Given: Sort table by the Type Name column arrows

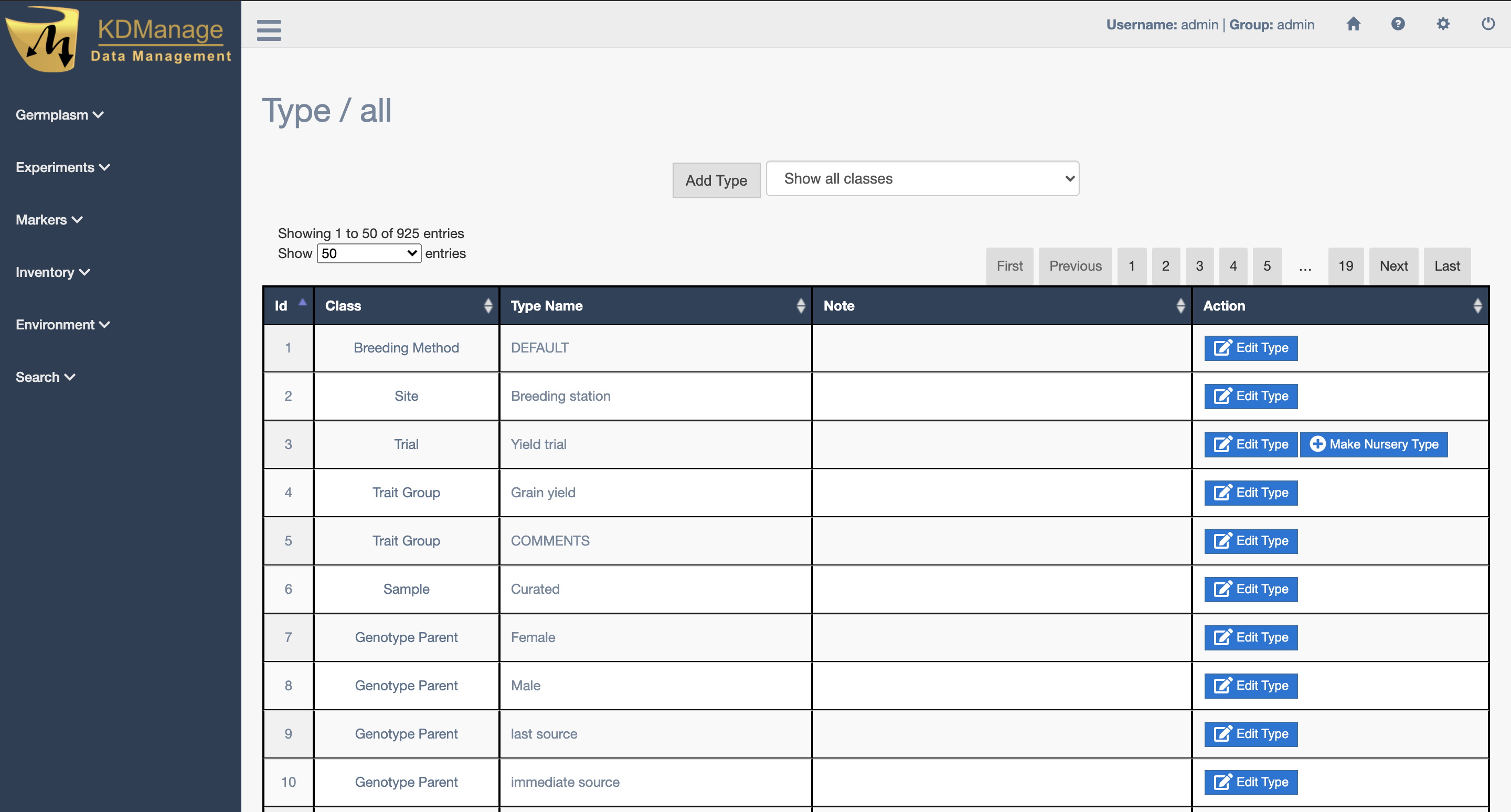Looking at the screenshot, I should [801, 305].
